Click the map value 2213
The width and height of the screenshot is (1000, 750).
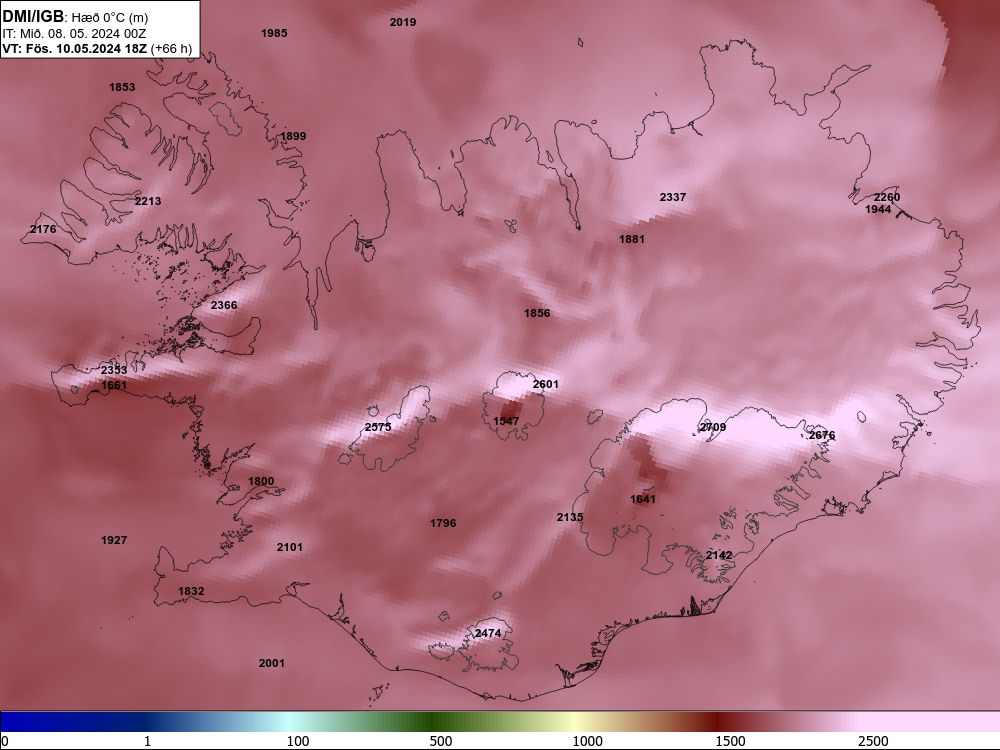click(x=148, y=201)
